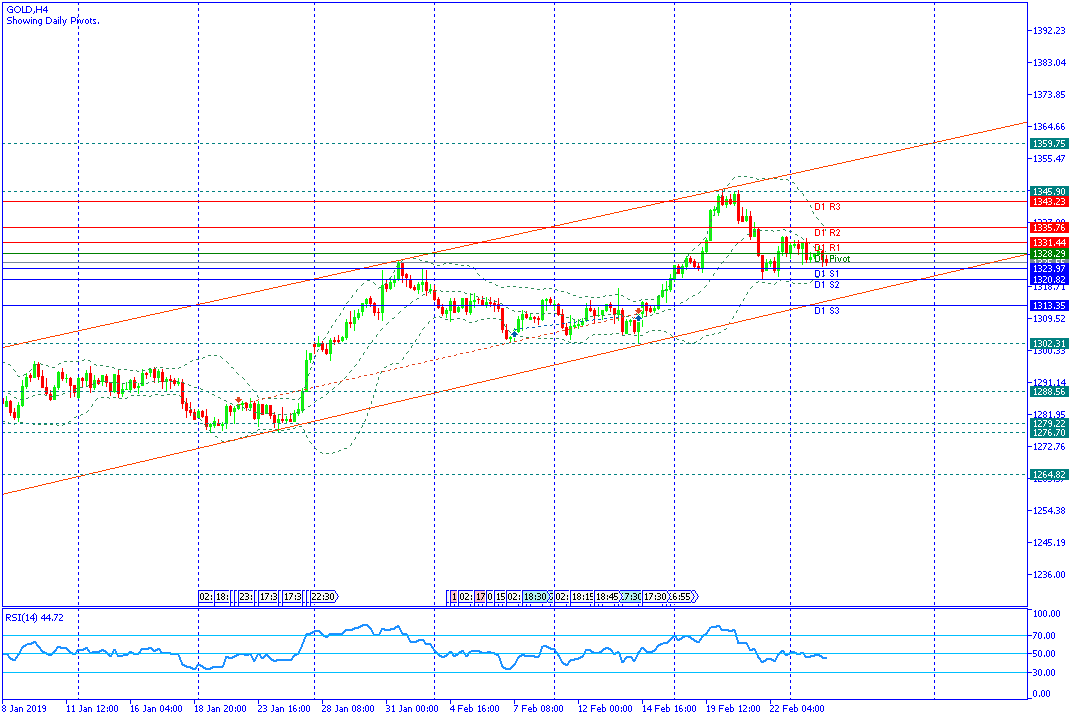Open the 18:45 event marker

pyautogui.click(x=606, y=597)
